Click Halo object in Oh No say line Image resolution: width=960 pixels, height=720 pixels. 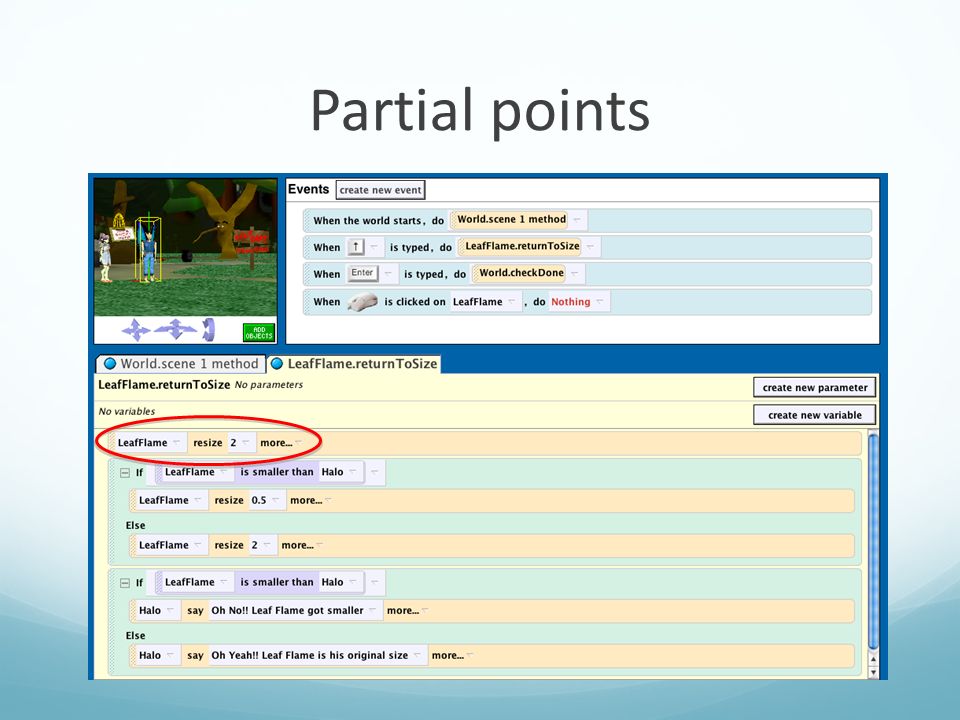click(149, 610)
